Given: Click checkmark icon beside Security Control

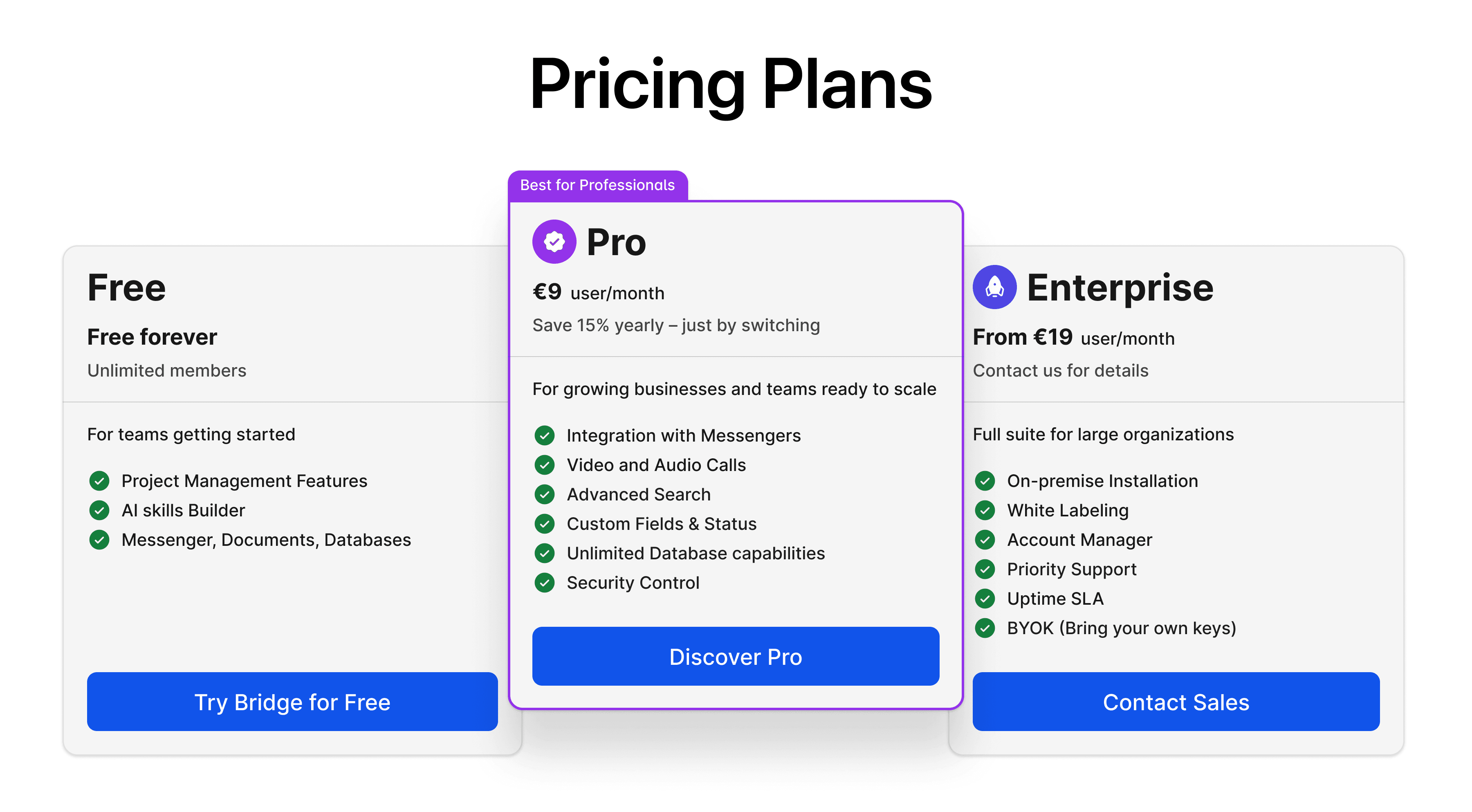Looking at the screenshot, I should pos(545,583).
